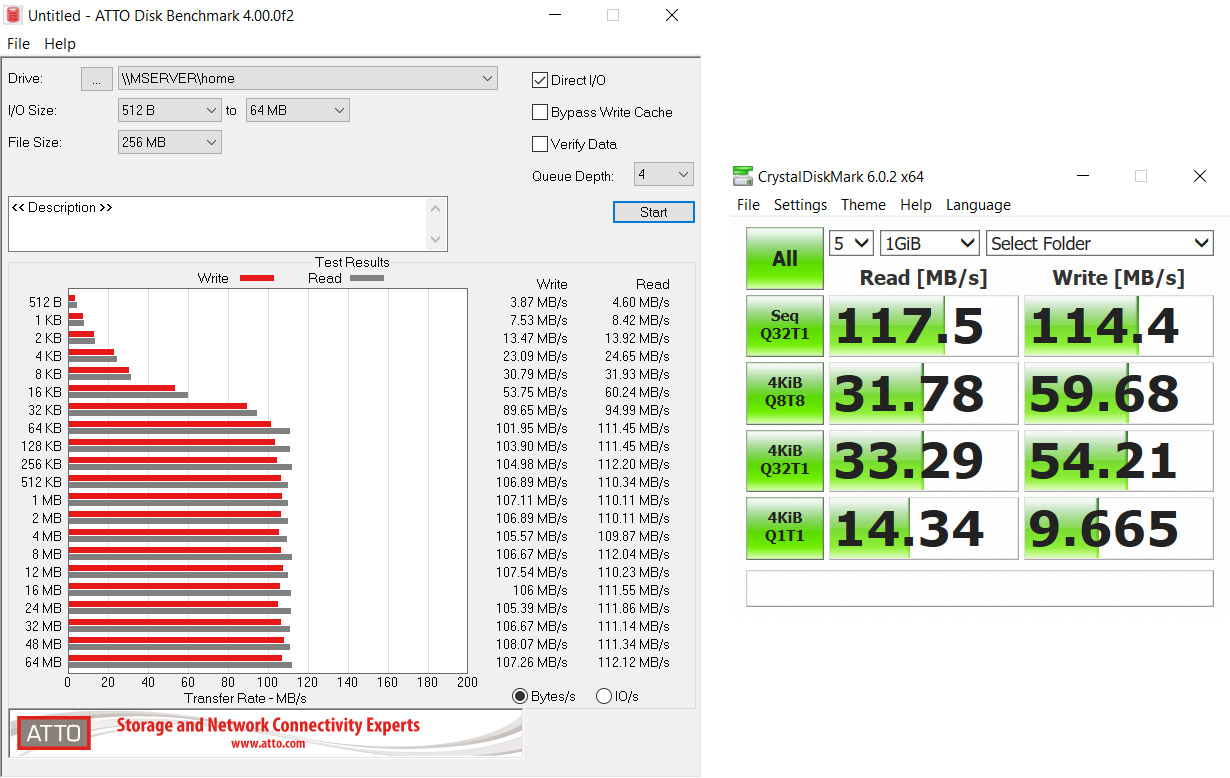The height and width of the screenshot is (778, 1230).
Task: Run the Seq Q32T1 test
Action: point(785,326)
